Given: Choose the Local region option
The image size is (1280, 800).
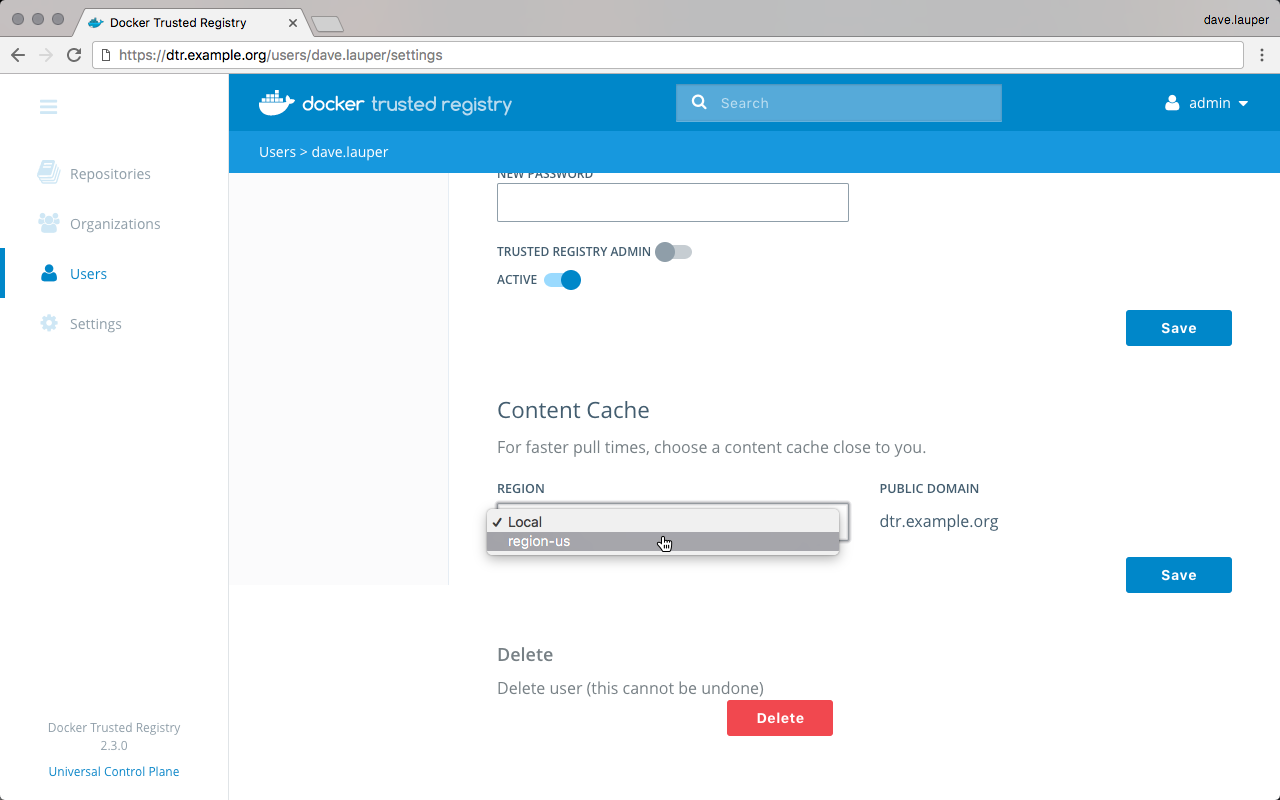Looking at the screenshot, I should click(x=525, y=522).
